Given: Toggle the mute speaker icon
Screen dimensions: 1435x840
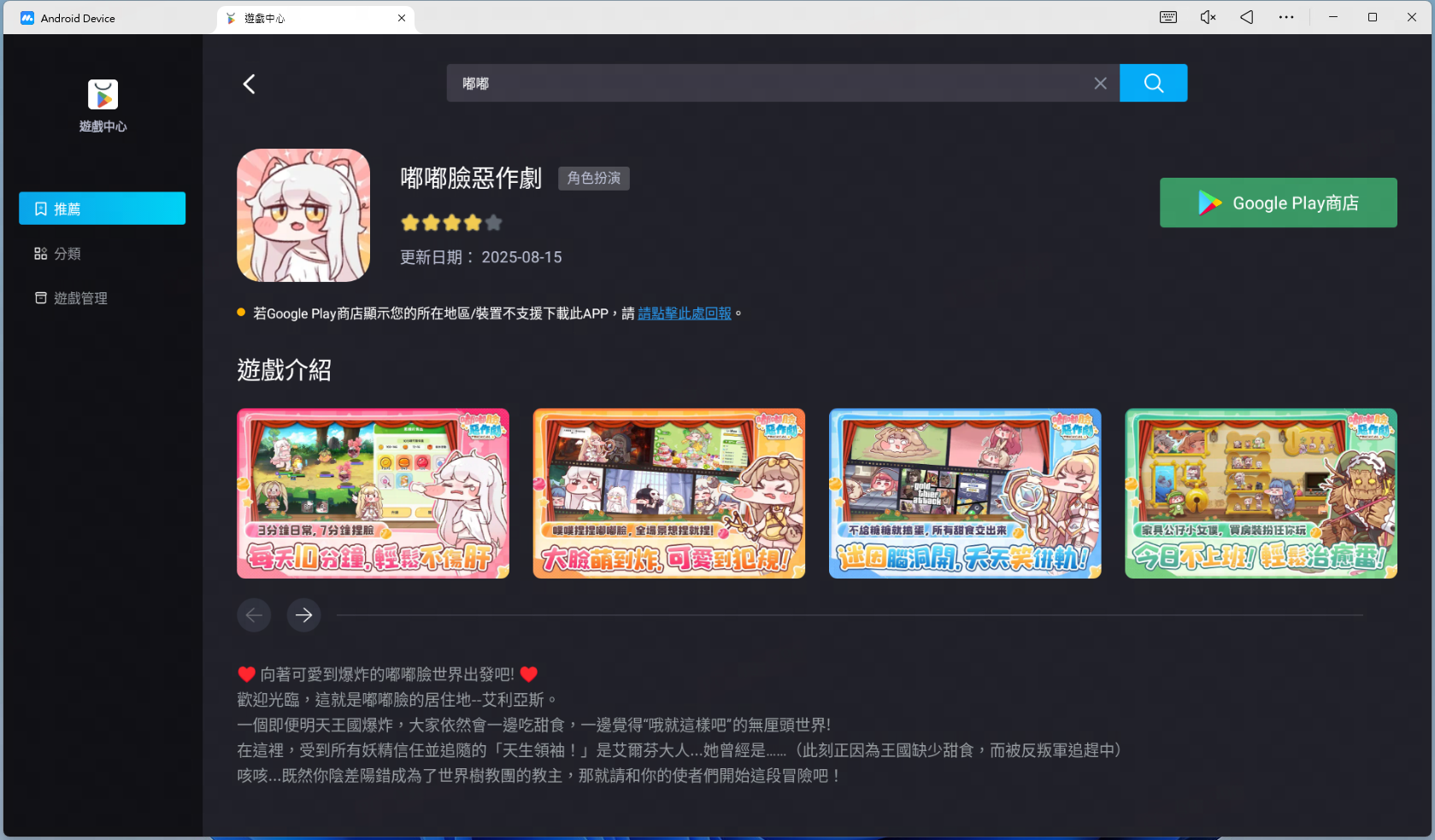Looking at the screenshot, I should [x=1208, y=17].
